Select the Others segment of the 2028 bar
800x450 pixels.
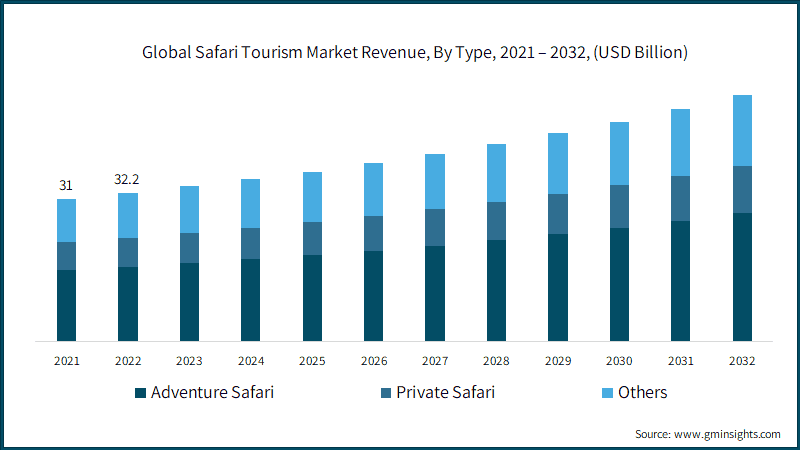pyautogui.click(x=496, y=173)
